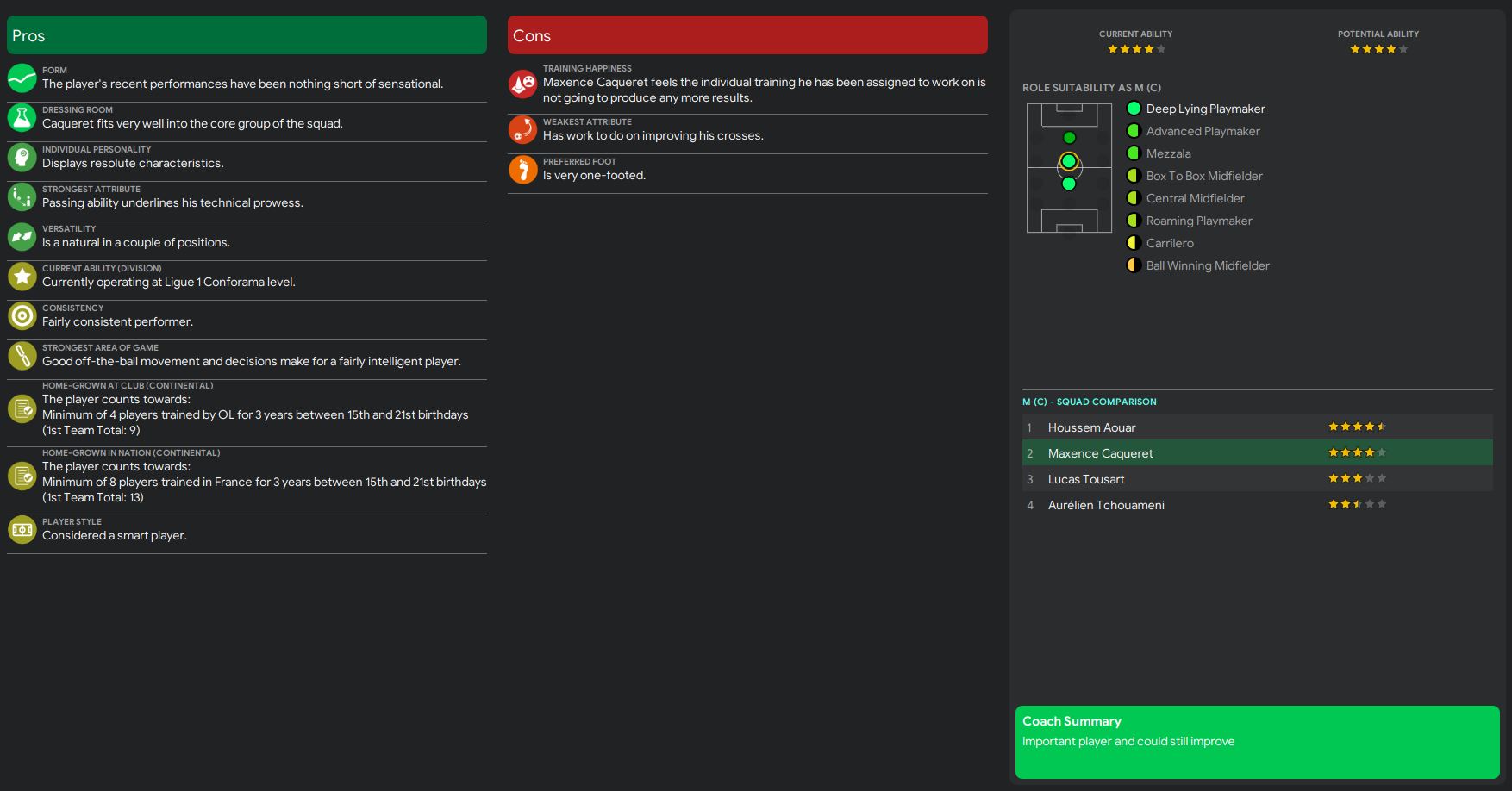1512x791 pixels.
Task: Select Aurélien Tchouameni in squad comparison
Action: 1106,505
